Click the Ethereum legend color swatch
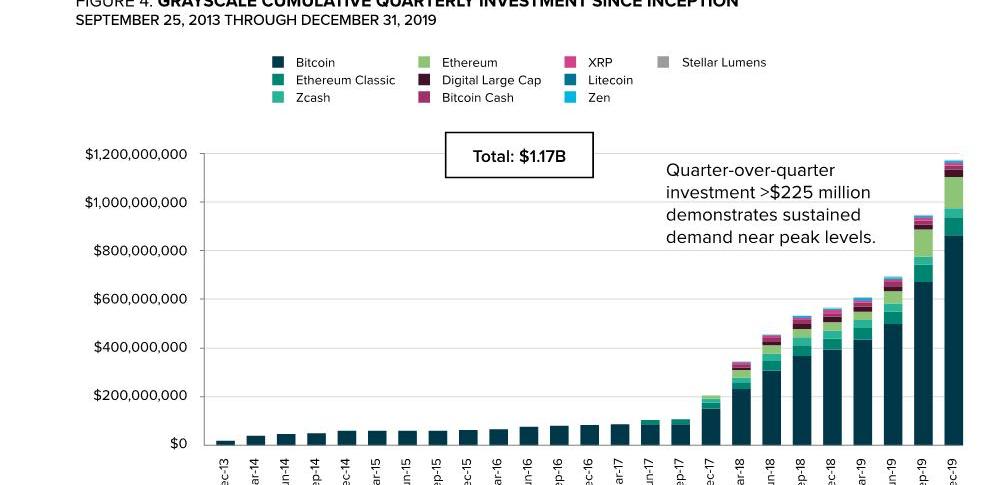 point(424,62)
